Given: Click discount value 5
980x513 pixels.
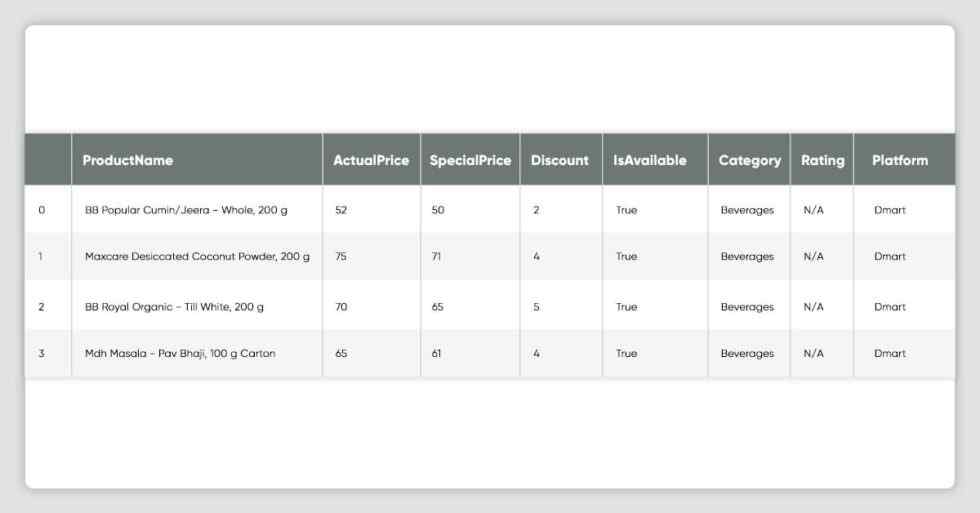Looking at the screenshot, I should coord(536,307).
